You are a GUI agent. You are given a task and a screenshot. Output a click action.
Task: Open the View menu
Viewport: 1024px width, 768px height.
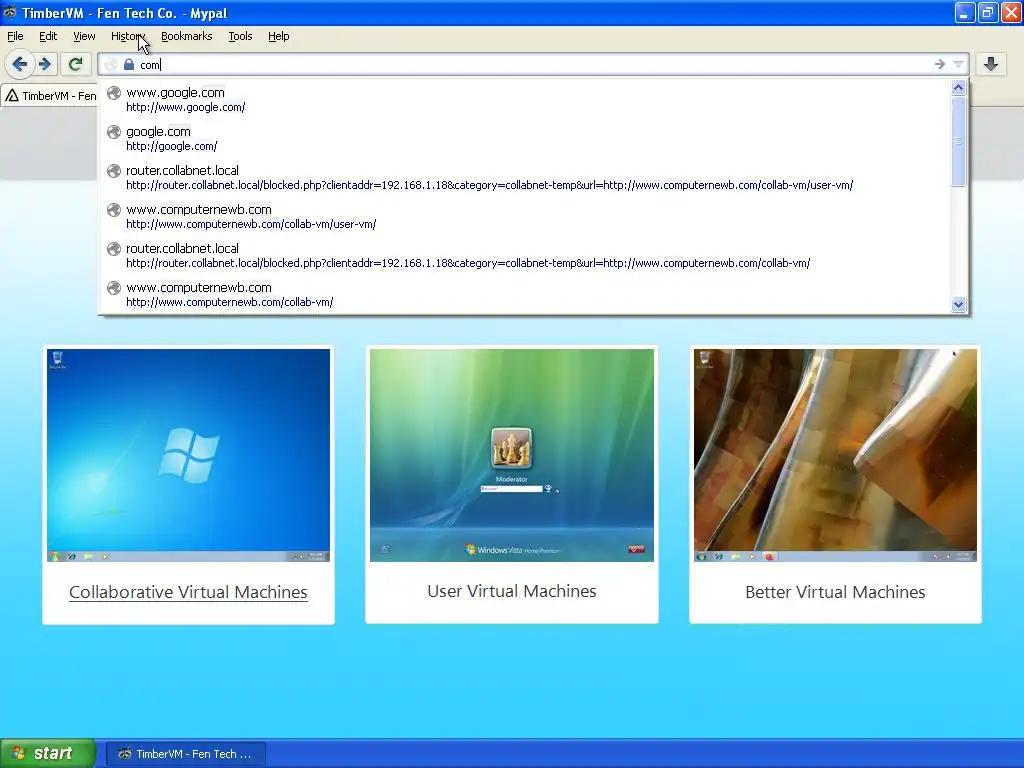point(84,36)
